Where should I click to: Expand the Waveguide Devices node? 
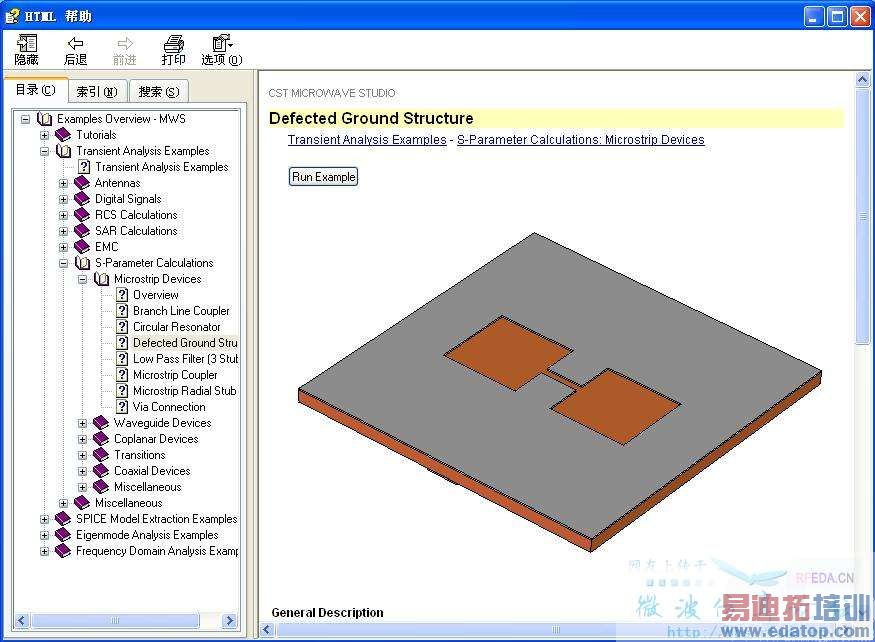point(82,423)
